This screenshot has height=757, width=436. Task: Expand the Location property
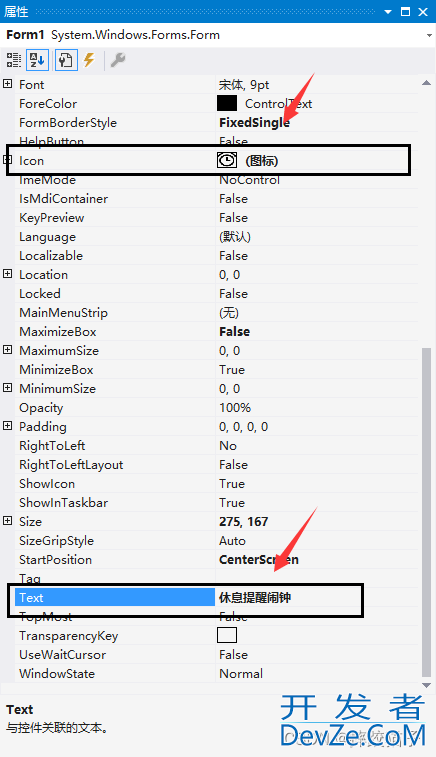[x=7, y=274]
